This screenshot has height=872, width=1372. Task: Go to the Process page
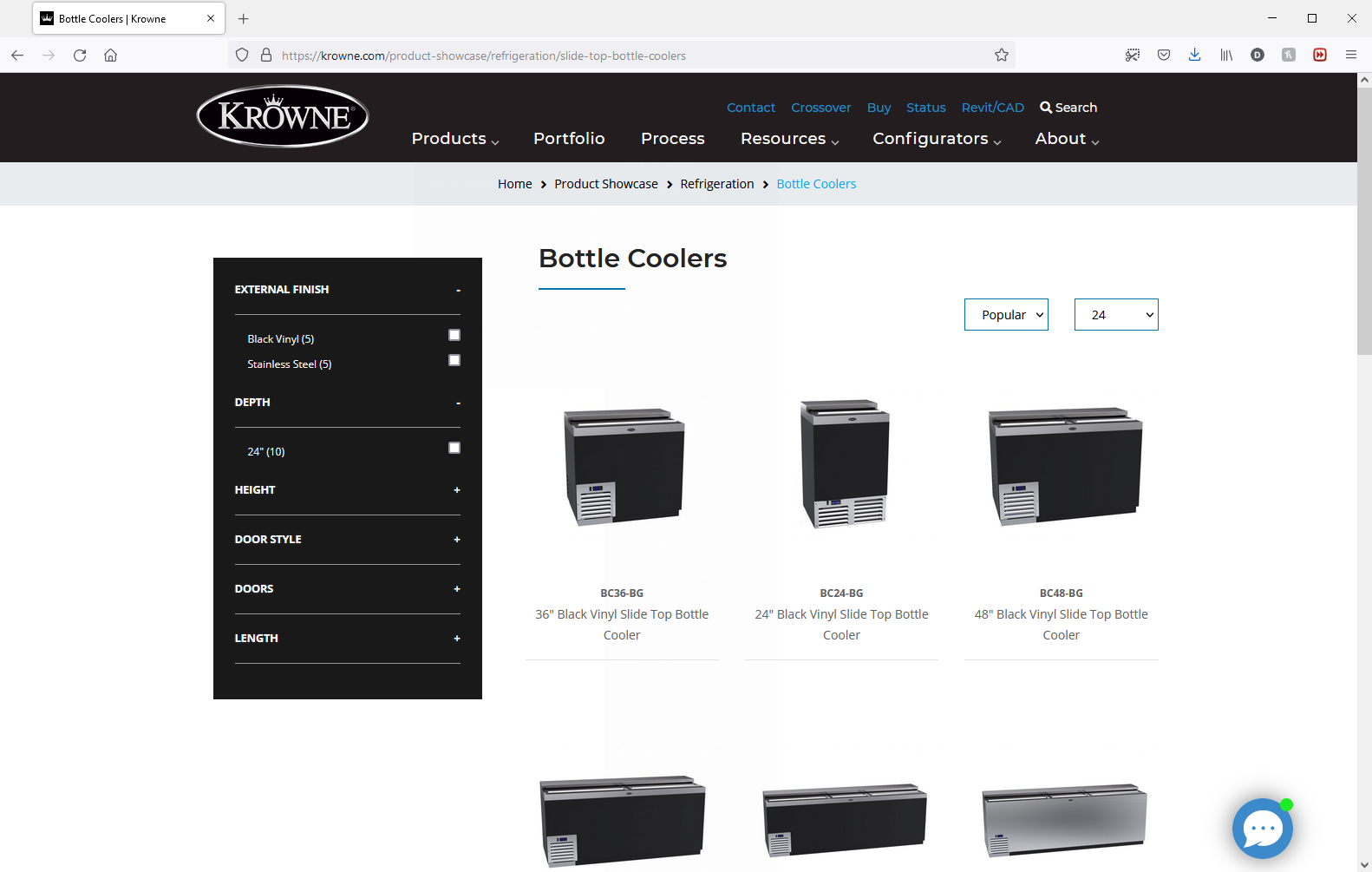pos(673,139)
